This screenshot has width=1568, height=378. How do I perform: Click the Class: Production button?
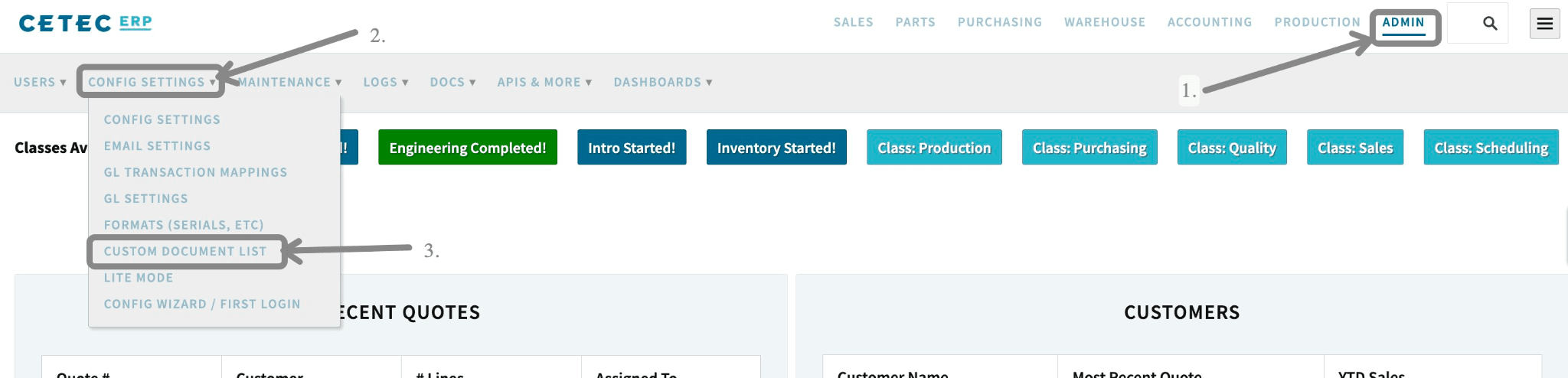coord(934,148)
